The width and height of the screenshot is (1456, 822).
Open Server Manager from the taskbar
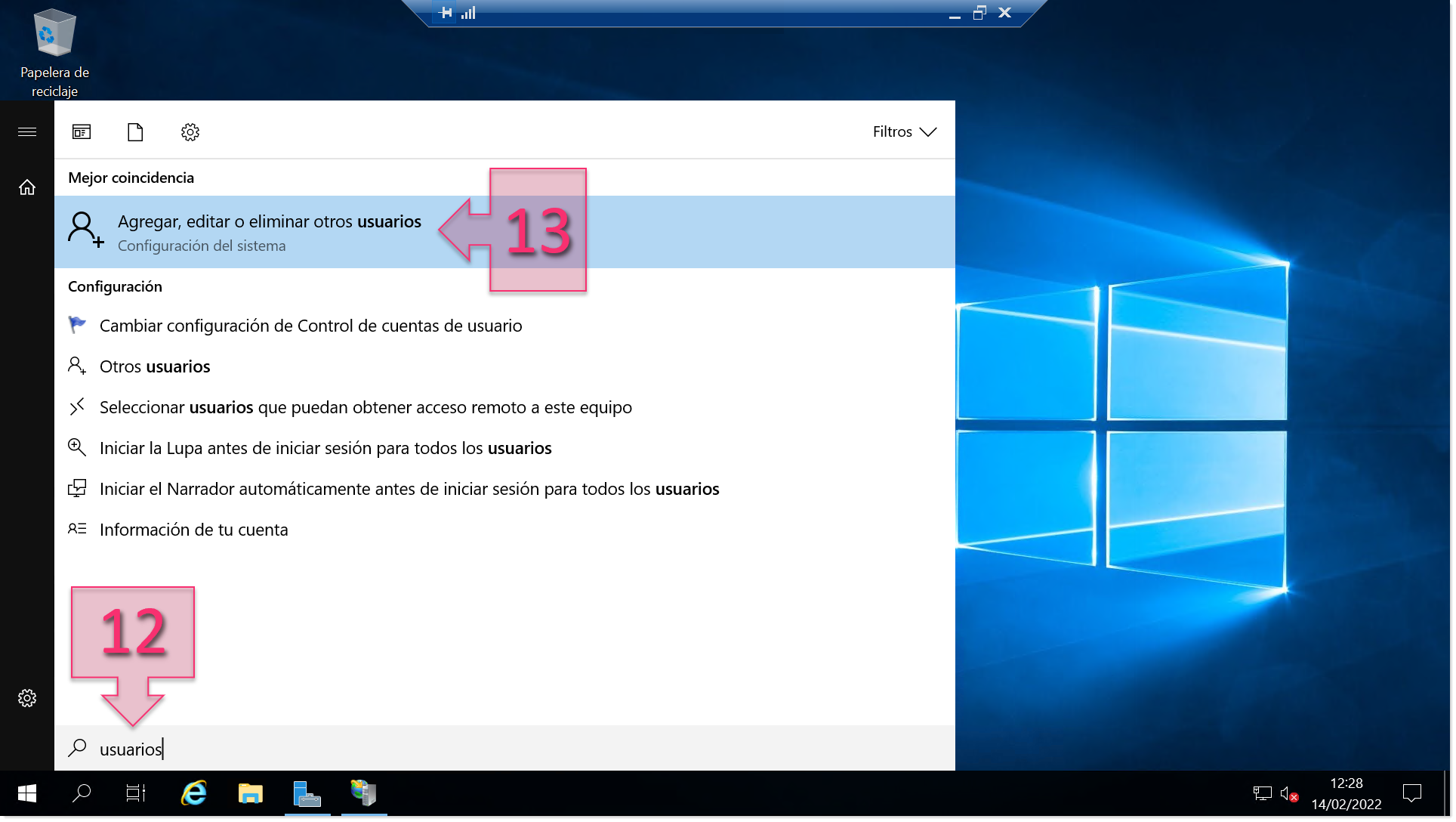(307, 793)
